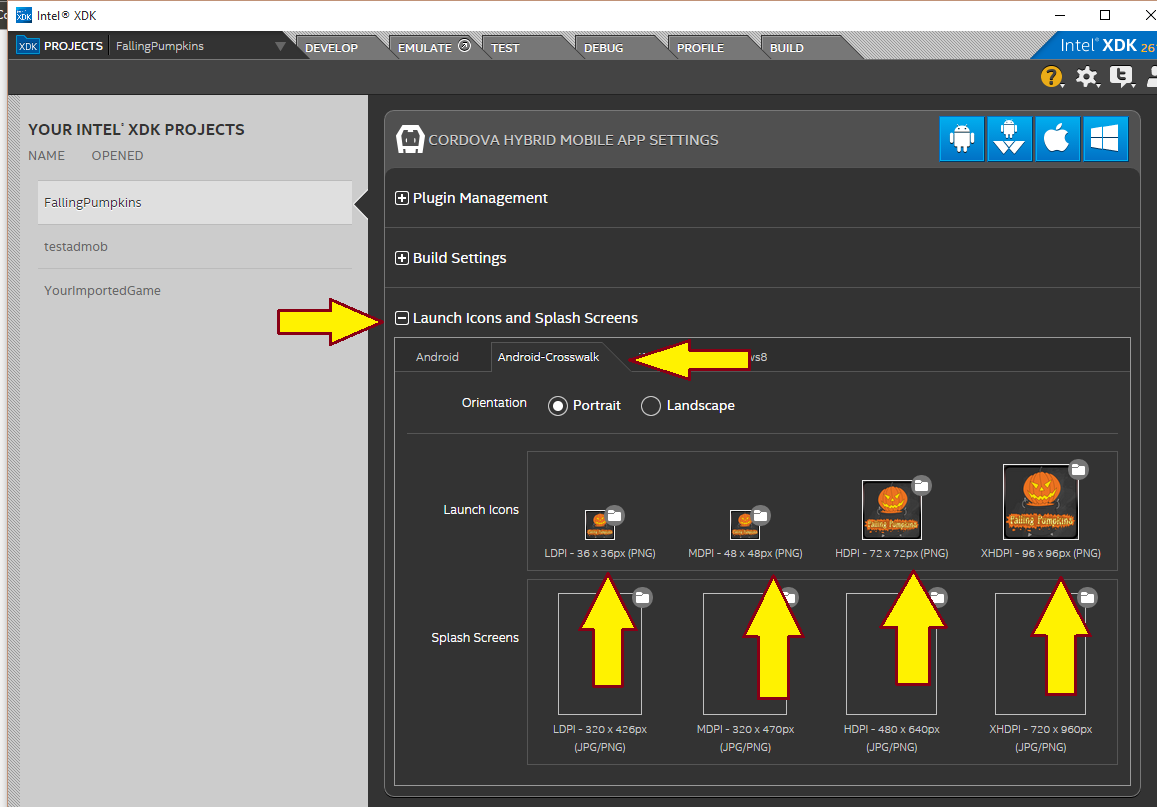This screenshot has width=1157, height=807.
Task: Open the help question mark icon
Action: (x=1051, y=77)
